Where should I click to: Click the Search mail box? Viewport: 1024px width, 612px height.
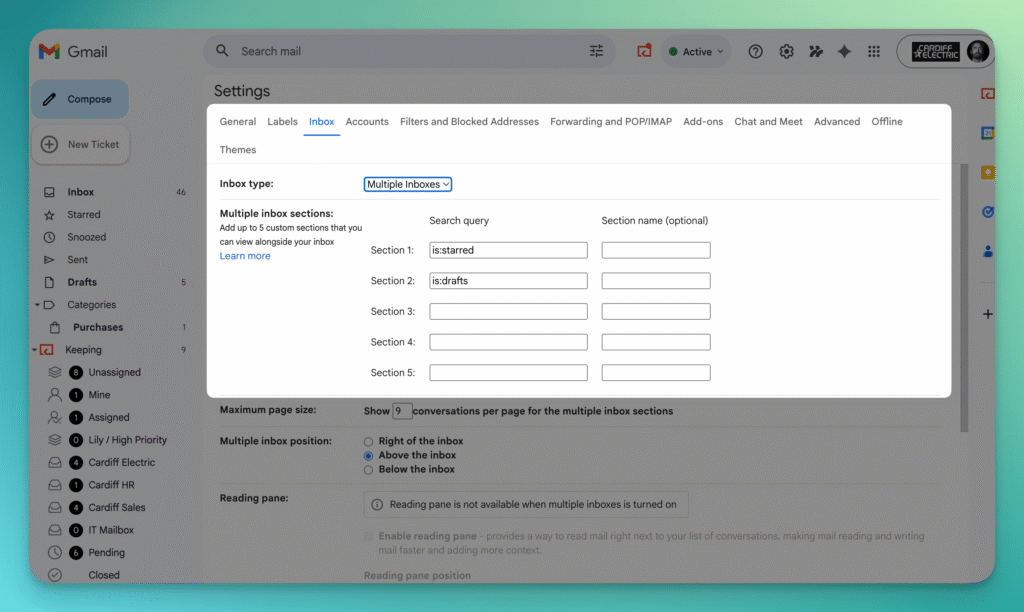409,51
